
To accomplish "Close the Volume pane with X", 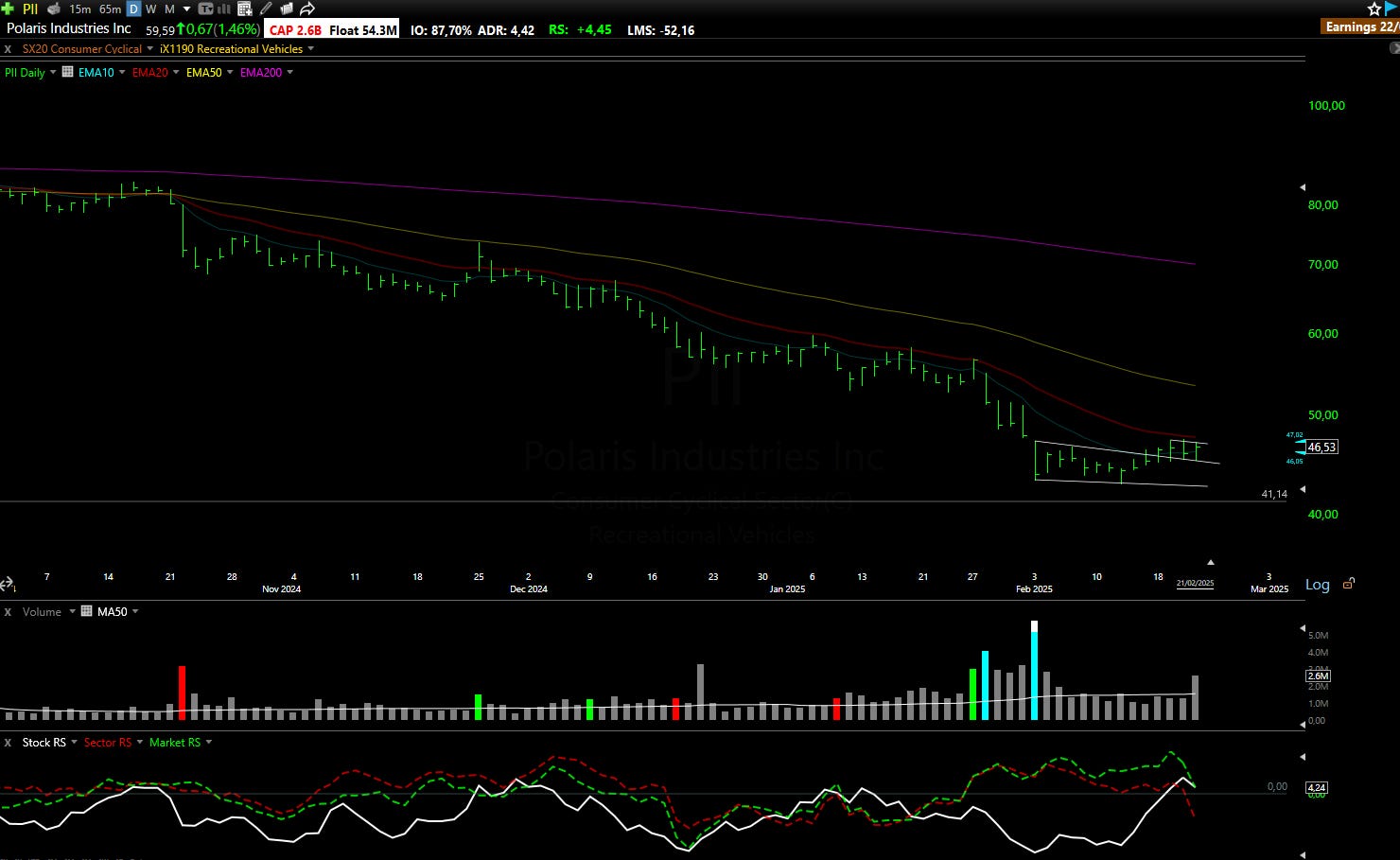I will point(8,612).
